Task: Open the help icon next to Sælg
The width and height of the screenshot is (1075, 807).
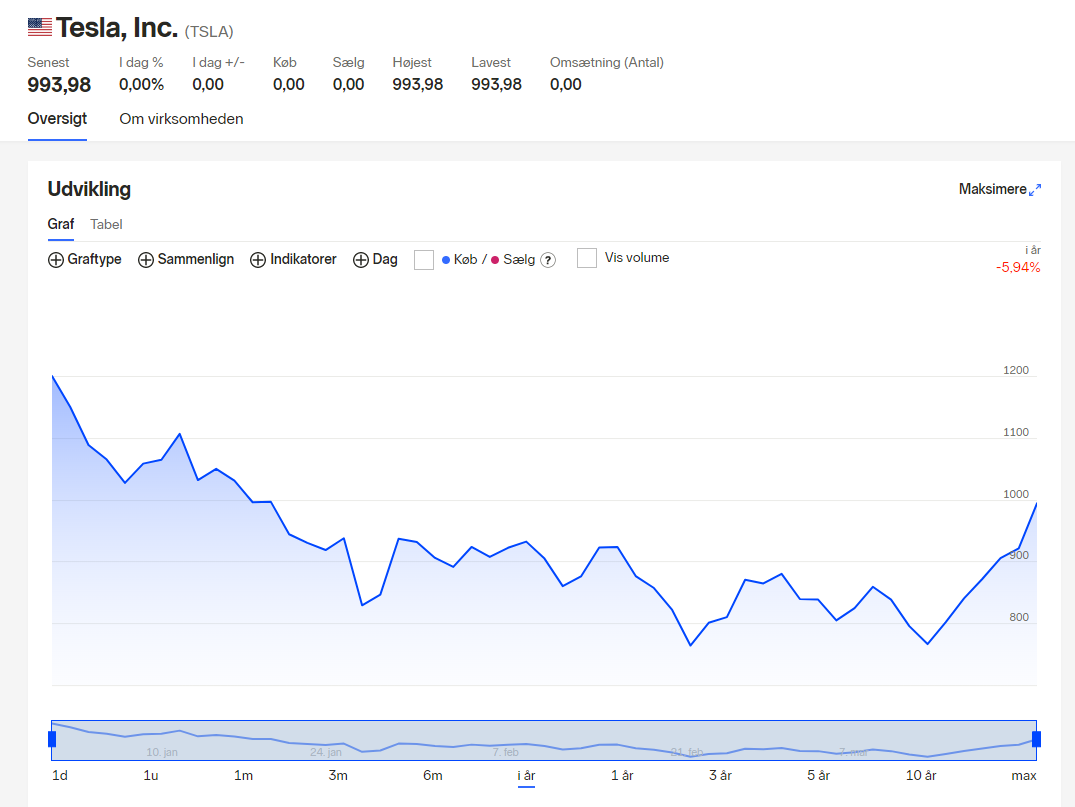Action: pyautogui.click(x=548, y=260)
